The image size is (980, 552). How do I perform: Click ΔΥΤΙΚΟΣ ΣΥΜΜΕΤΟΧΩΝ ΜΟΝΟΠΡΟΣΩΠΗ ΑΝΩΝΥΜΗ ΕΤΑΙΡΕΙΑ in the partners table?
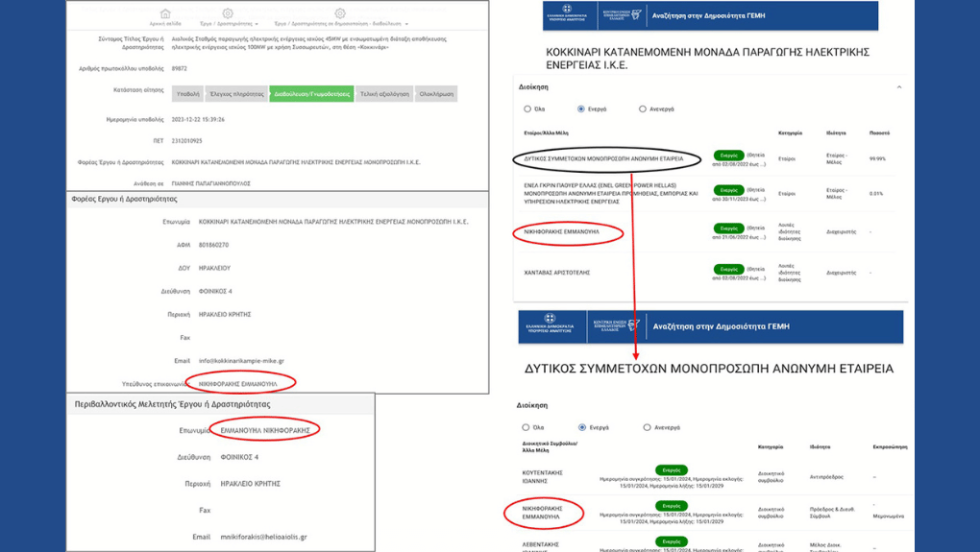click(x=604, y=159)
